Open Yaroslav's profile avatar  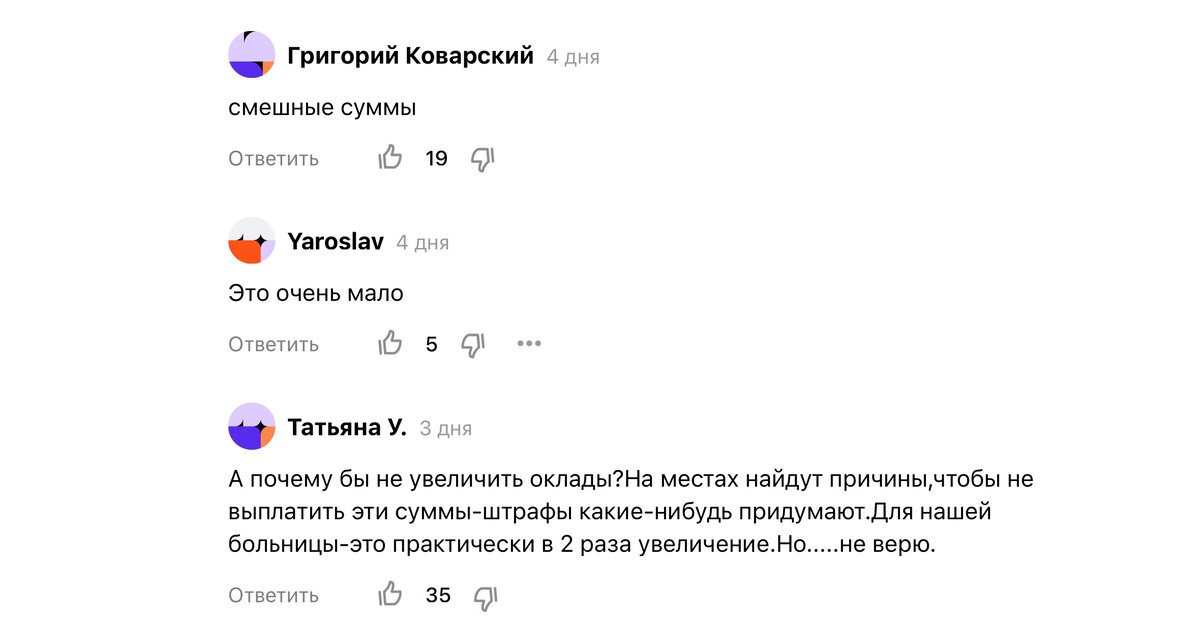(x=251, y=241)
